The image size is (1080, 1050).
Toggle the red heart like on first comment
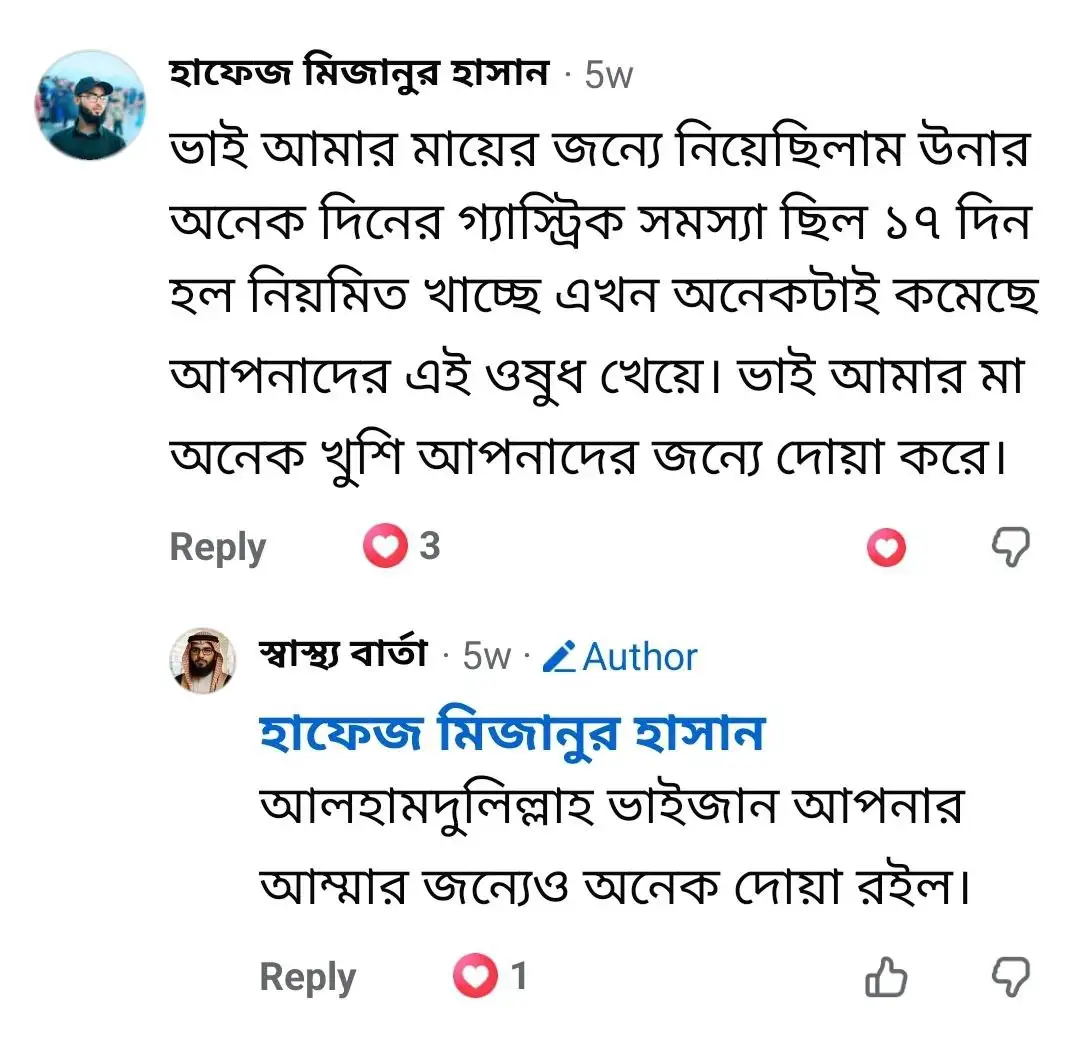coord(886,548)
